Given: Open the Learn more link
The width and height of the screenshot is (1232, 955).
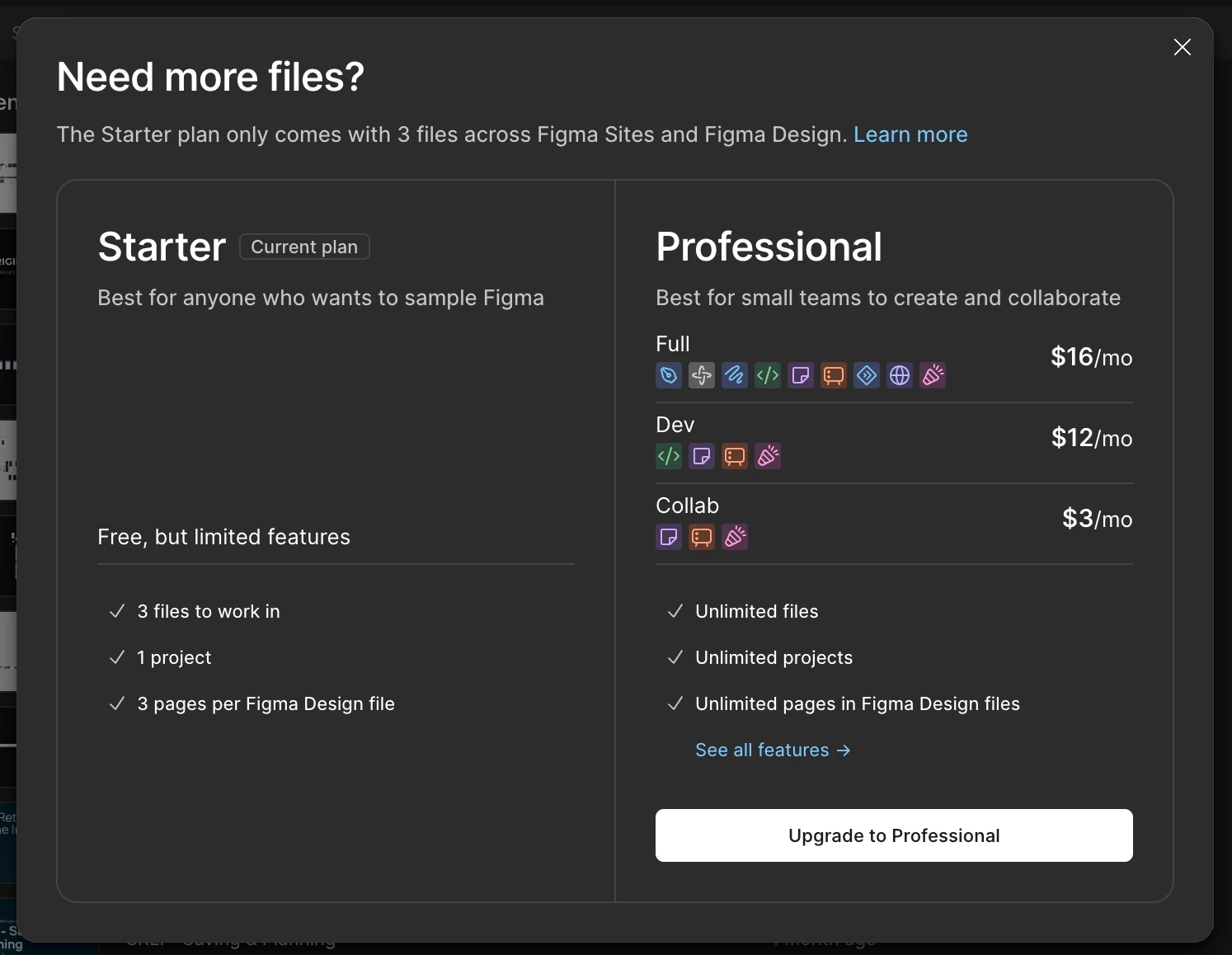Looking at the screenshot, I should pos(910,134).
